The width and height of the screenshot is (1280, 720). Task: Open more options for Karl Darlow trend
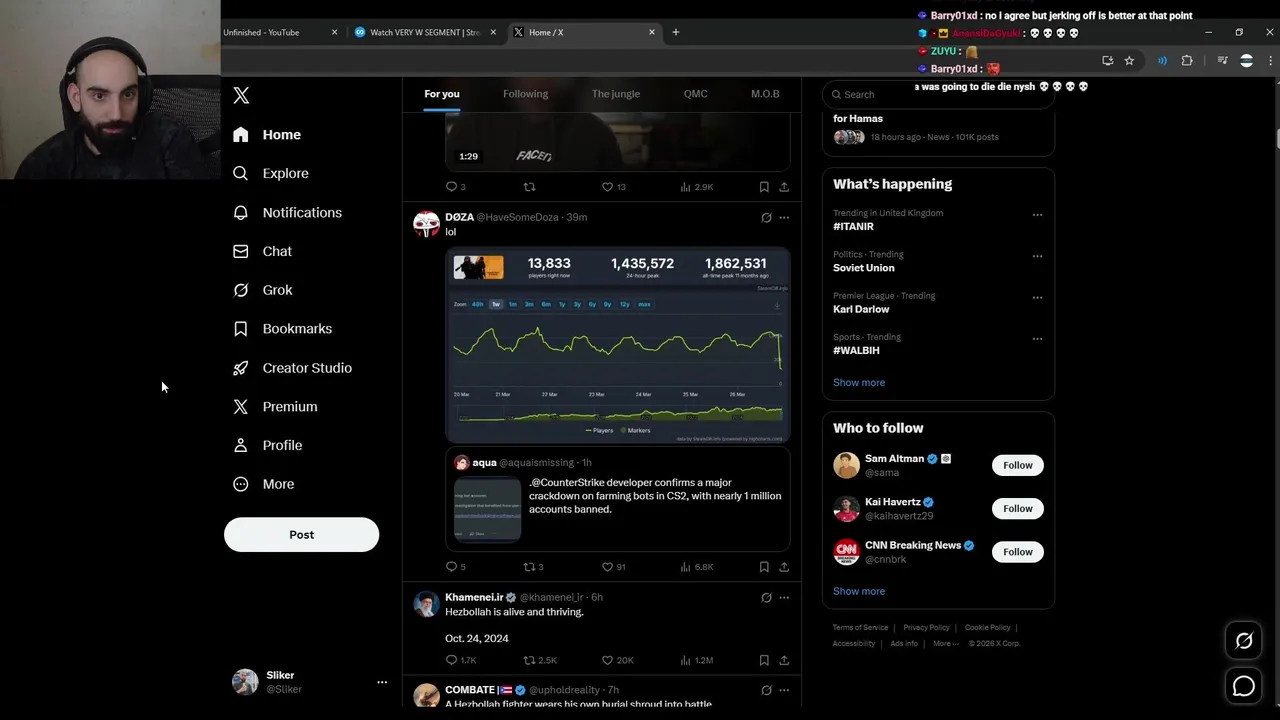point(1037,298)
